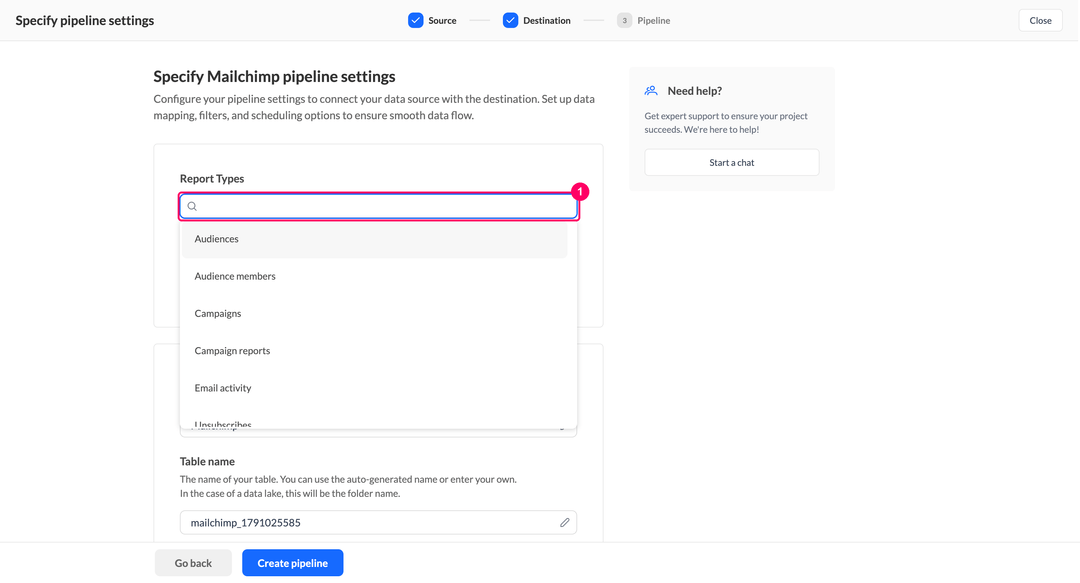
Task: Click the Table name input mailchimp_1791025585
Action: pos(378,522)
